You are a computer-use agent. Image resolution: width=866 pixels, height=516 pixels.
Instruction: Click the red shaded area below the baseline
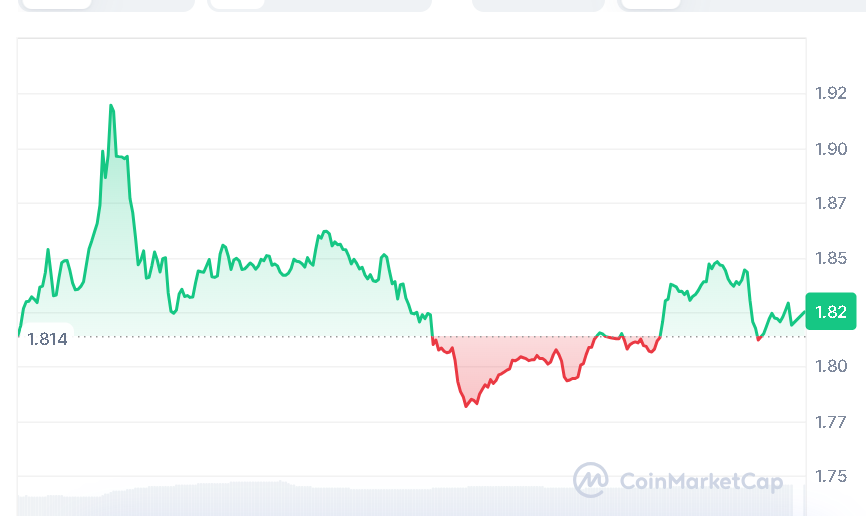tap(500, 360)
